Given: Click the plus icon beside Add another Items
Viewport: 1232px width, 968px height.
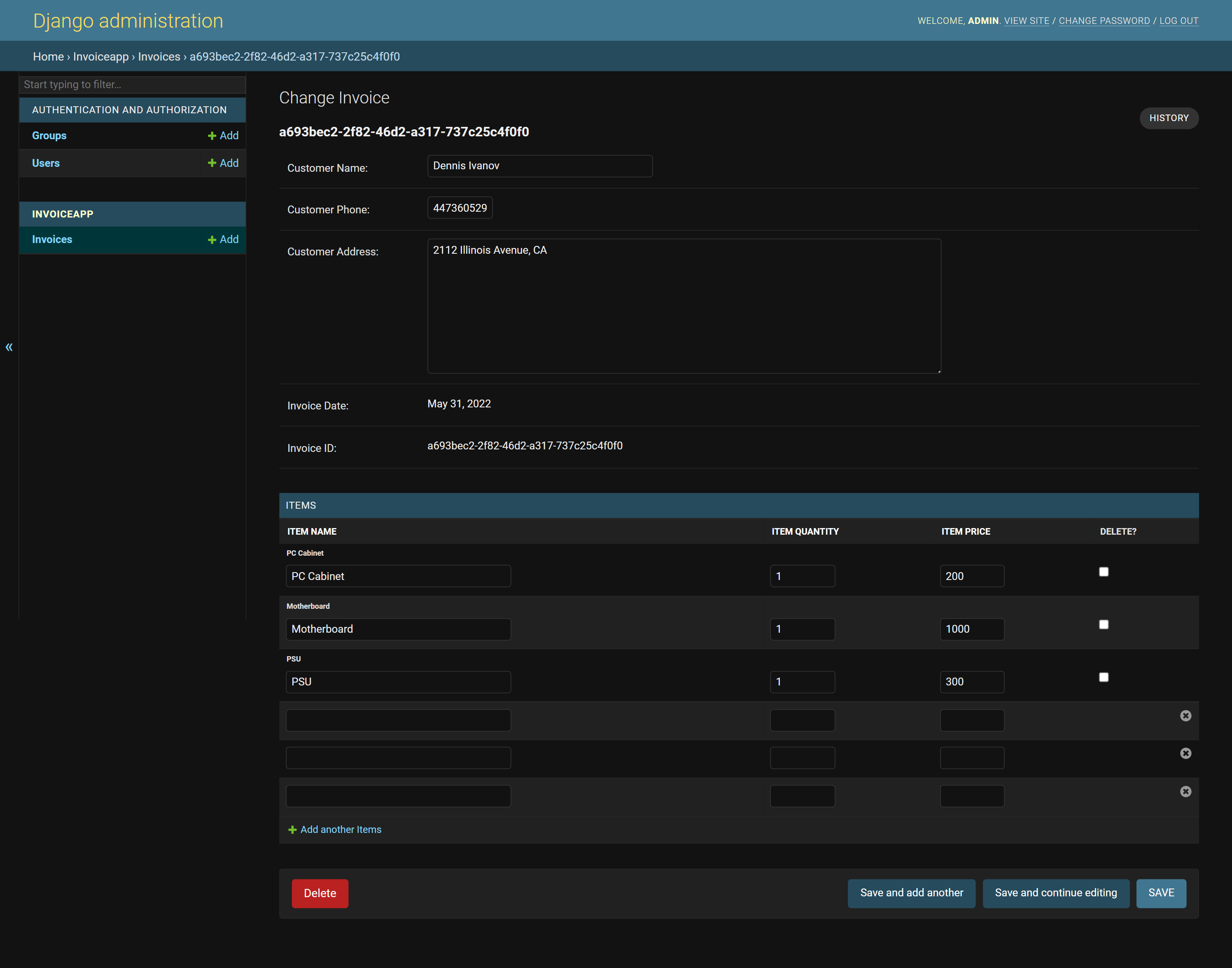Looking at the screenshot, I should [292, 829].
